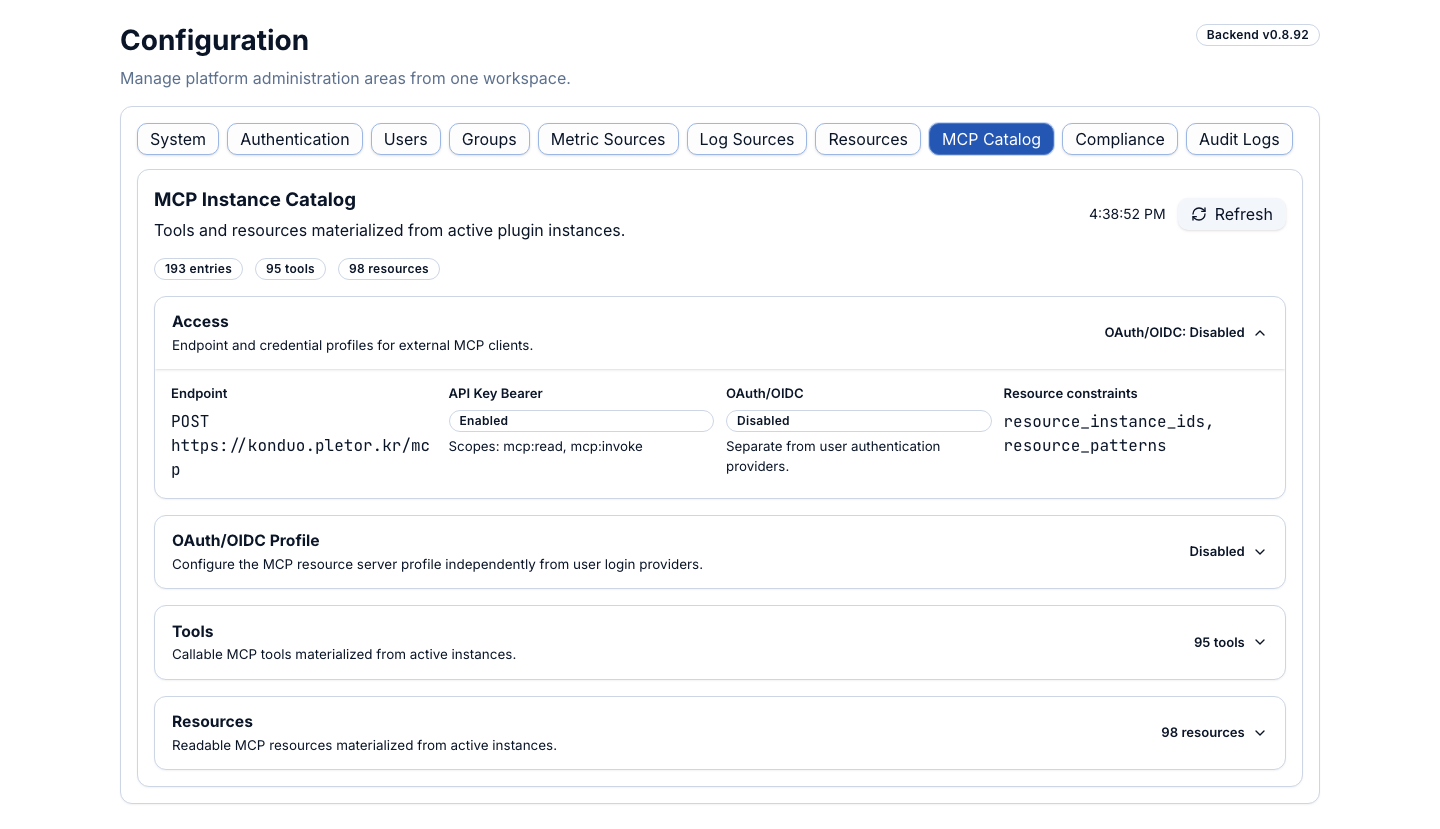Click the OAuth/OIDC Profile section title

[x=246, y=541]
